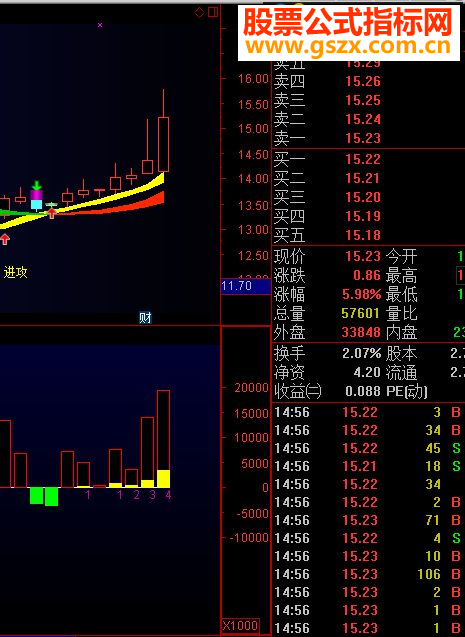This screenshot has height=637, width=465.
Task: Click the 内盘 label
Action: point(401,332)
